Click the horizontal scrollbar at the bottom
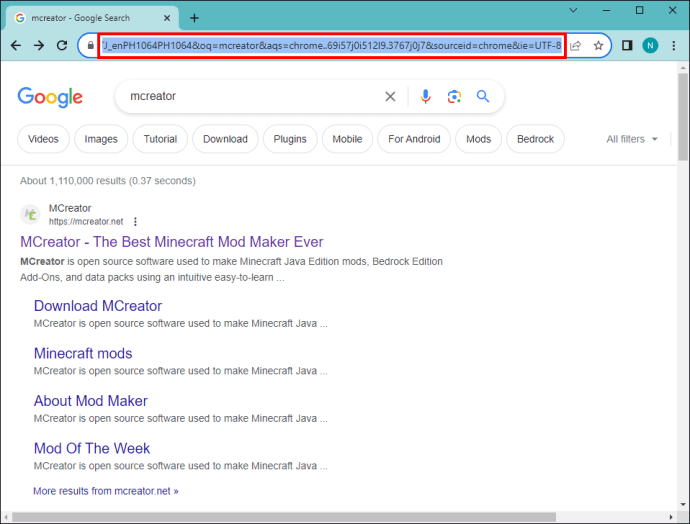Viewport: 690px width, 524px height. tap(284, 517)
